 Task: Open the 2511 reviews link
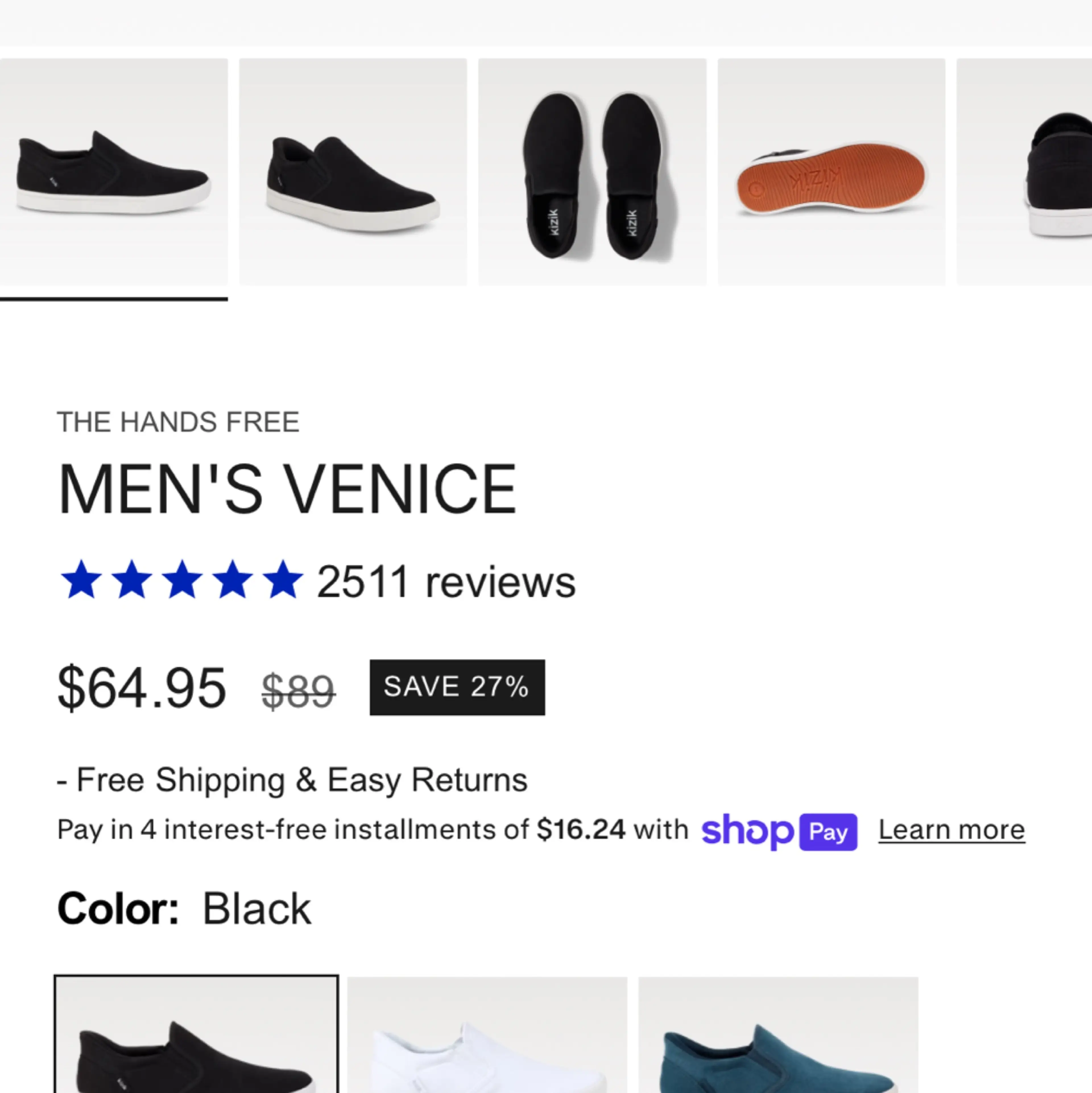pyautogui.click(x=446, y=581)
